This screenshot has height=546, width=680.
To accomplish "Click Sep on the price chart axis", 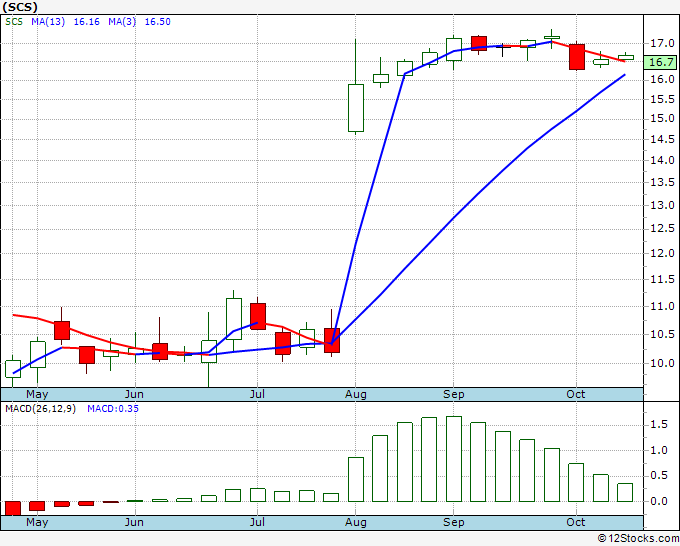I will click(x=454, y=394).
